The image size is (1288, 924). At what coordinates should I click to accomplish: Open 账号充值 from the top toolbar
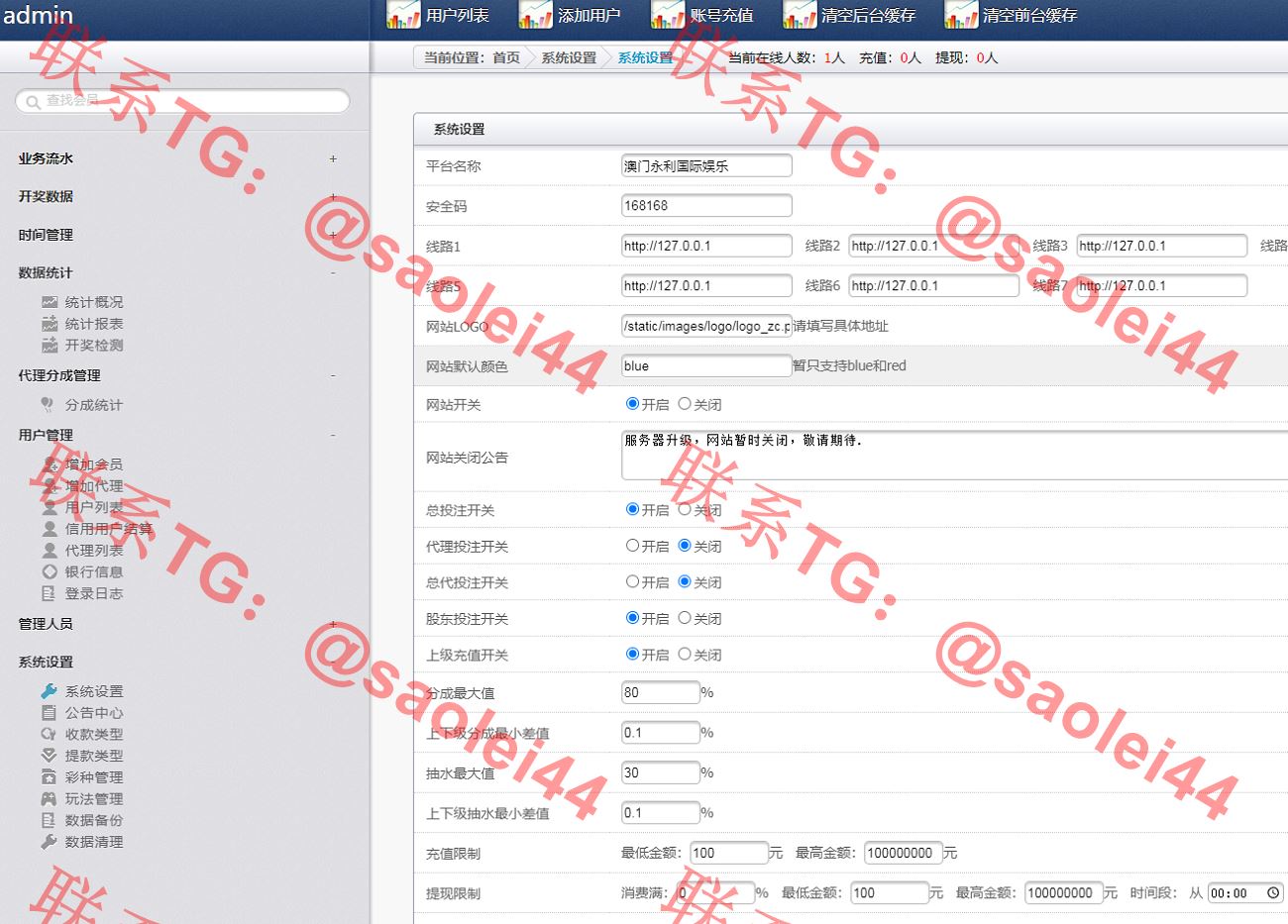click(667, 15)
